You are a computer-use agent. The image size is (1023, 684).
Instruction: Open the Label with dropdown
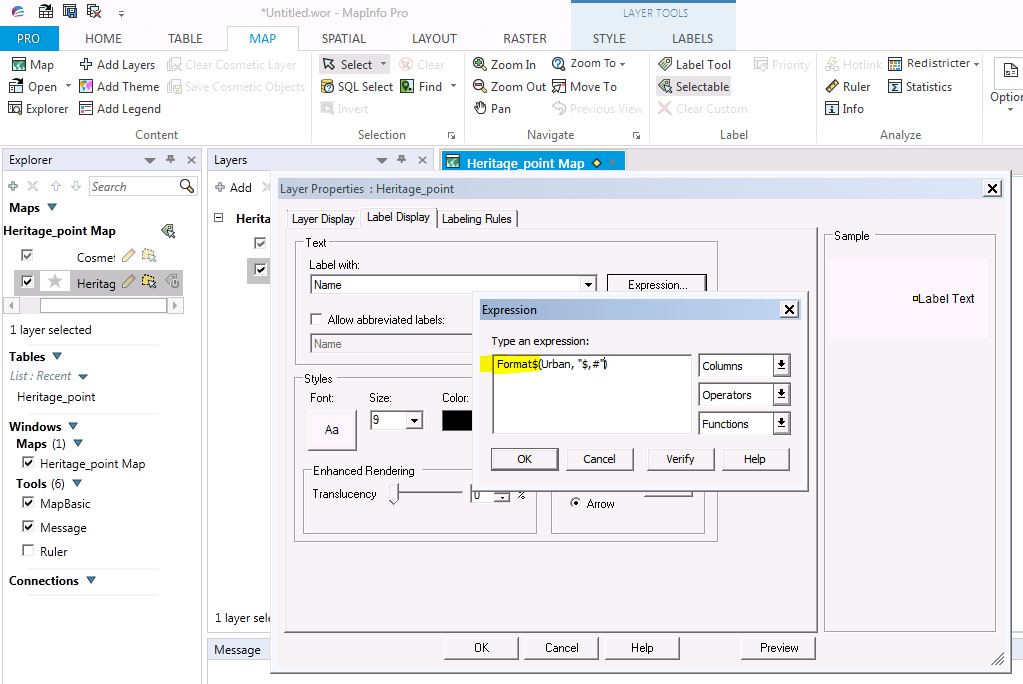point(588,283)
